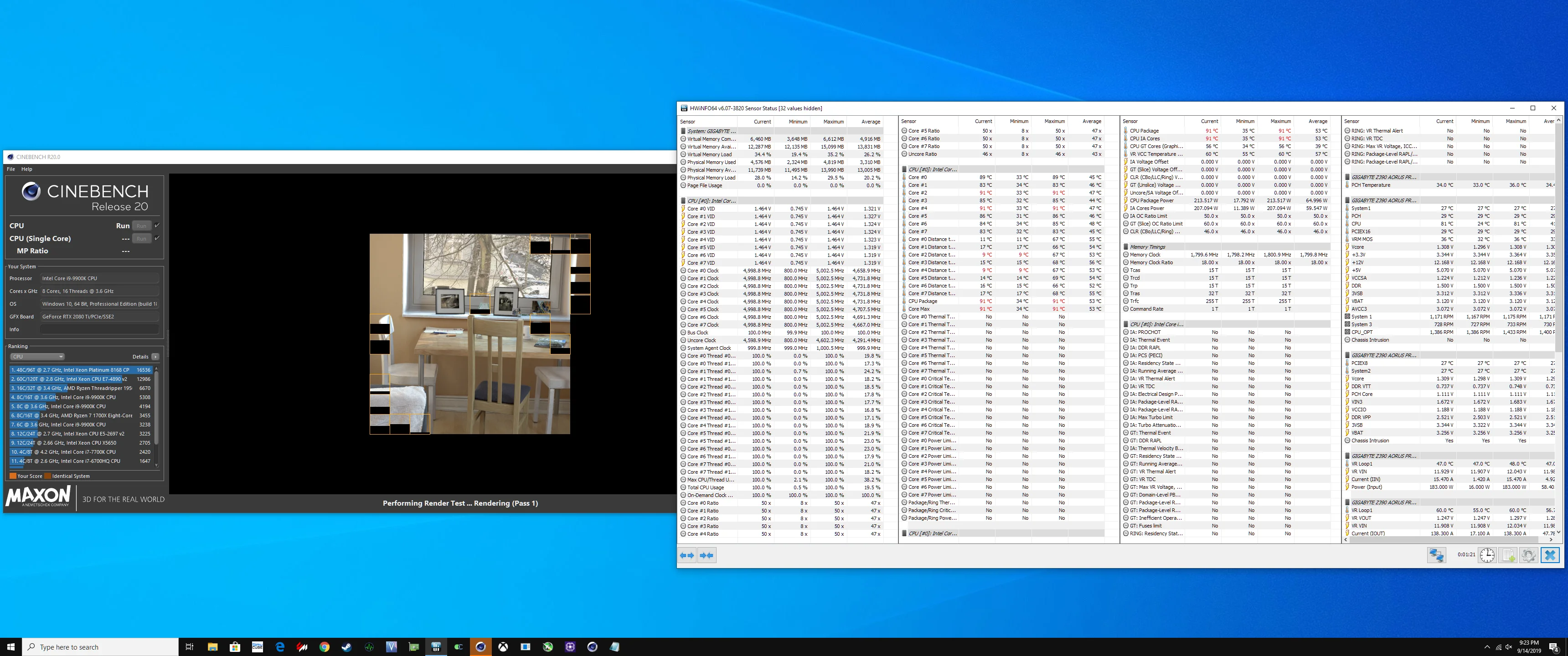Image resolution: width=1568 pixels, height=656 pixels.
Task: Show hidden system tray icons chevron
Action: [1487, 647]
